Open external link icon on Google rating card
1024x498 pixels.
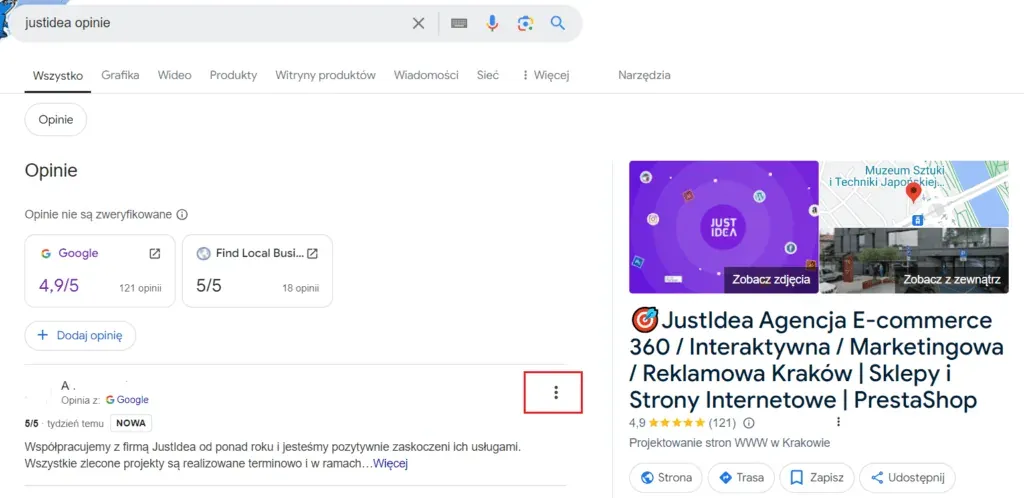(155, 254)
